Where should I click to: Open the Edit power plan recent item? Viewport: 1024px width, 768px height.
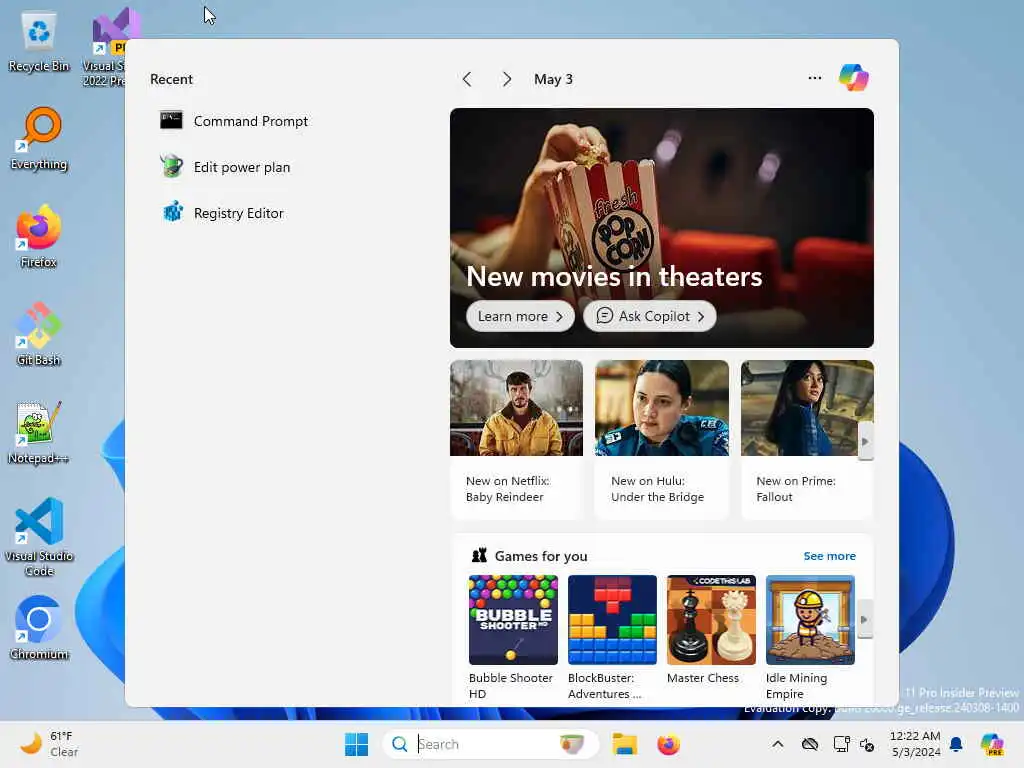(226, 167)
